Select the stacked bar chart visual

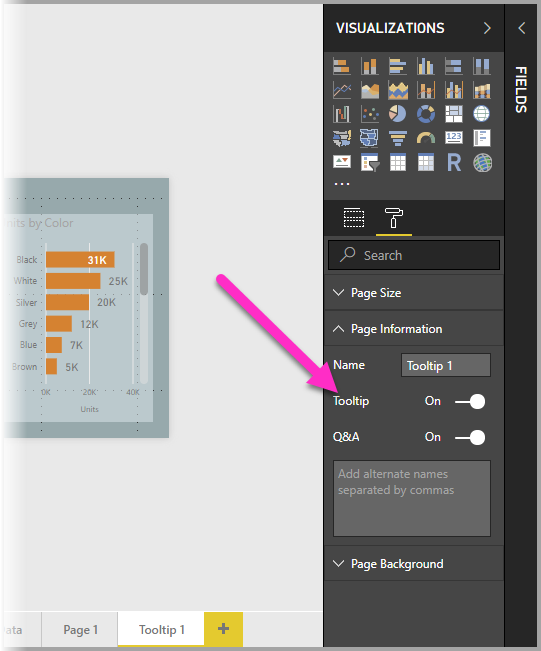(342, 66)
